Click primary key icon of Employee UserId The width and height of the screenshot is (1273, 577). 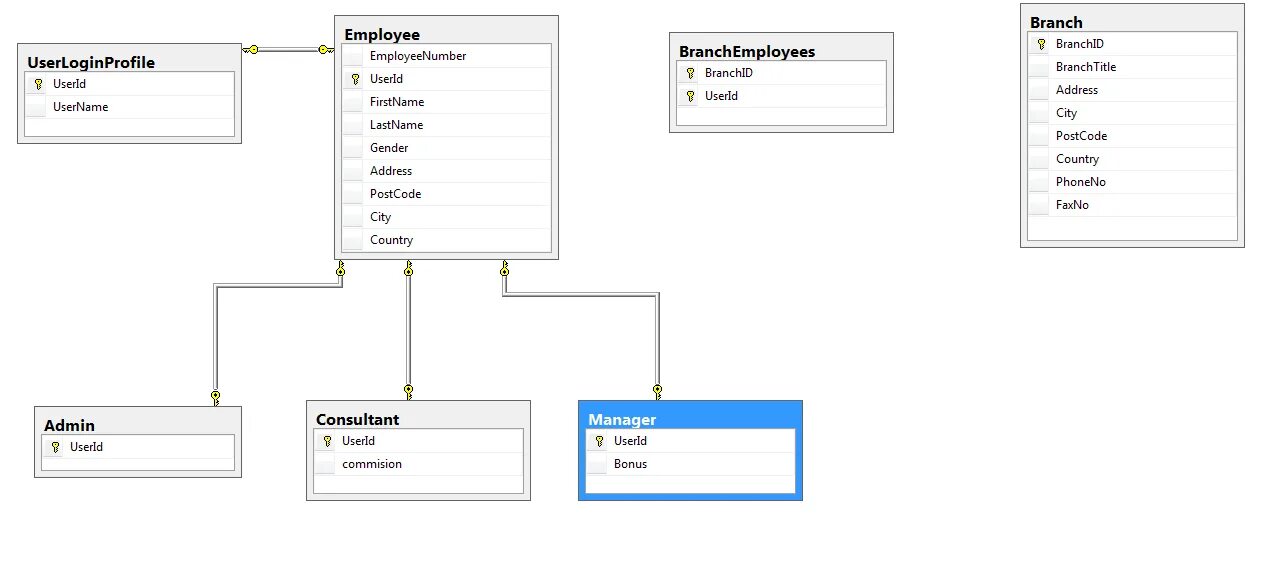tap(355, 79)
